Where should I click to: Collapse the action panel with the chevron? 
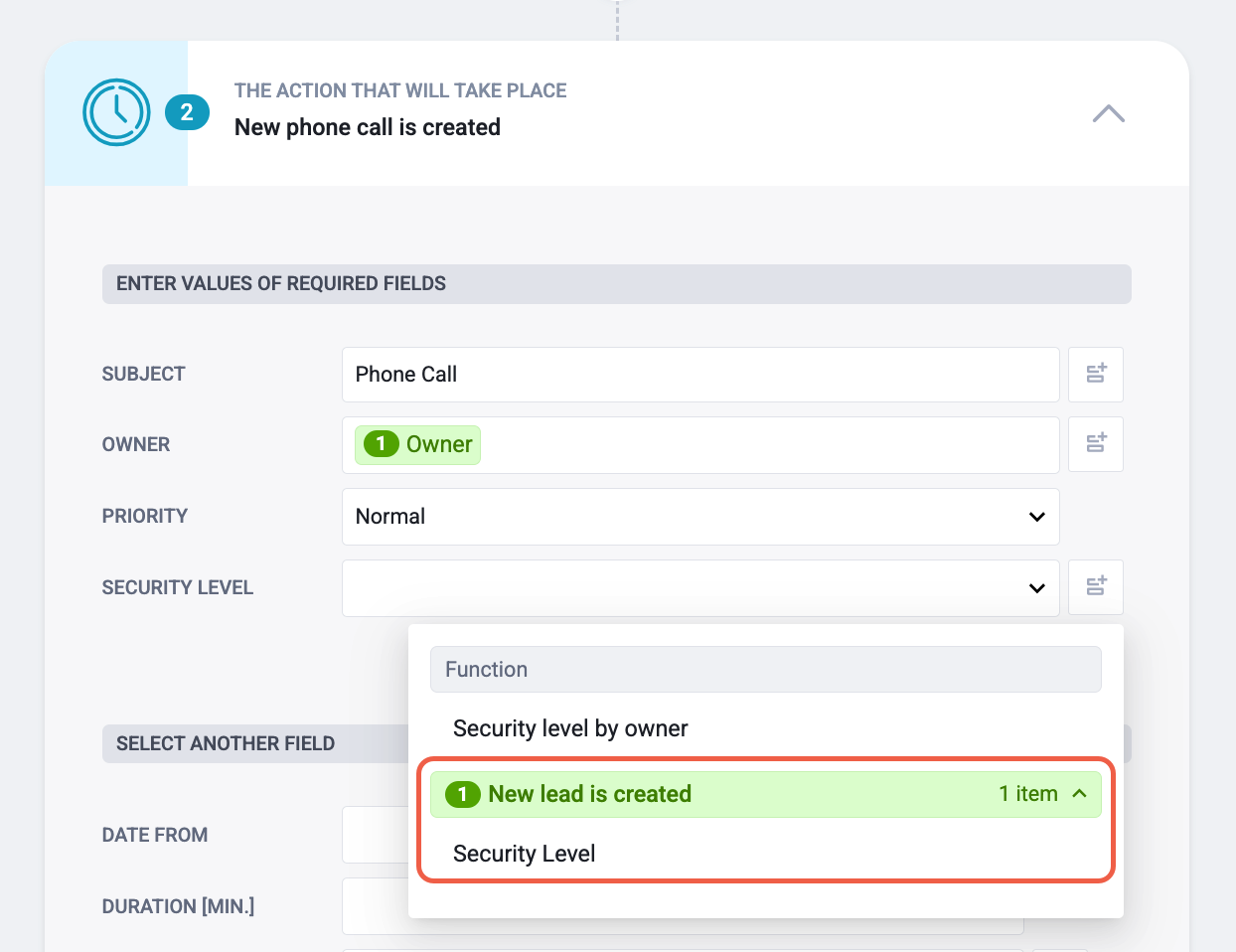pos(1108,113)
